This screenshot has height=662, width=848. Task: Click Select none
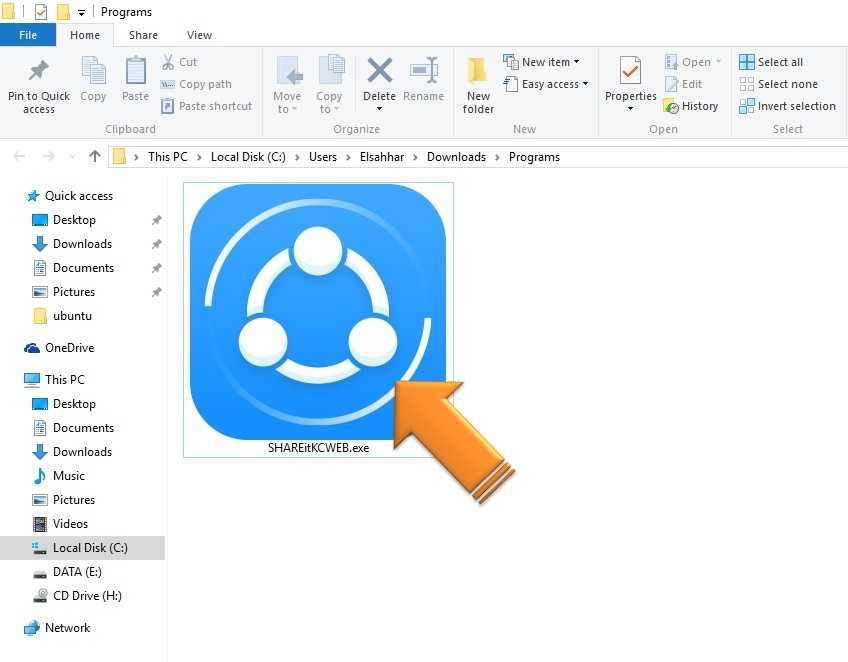pos(778,84)
